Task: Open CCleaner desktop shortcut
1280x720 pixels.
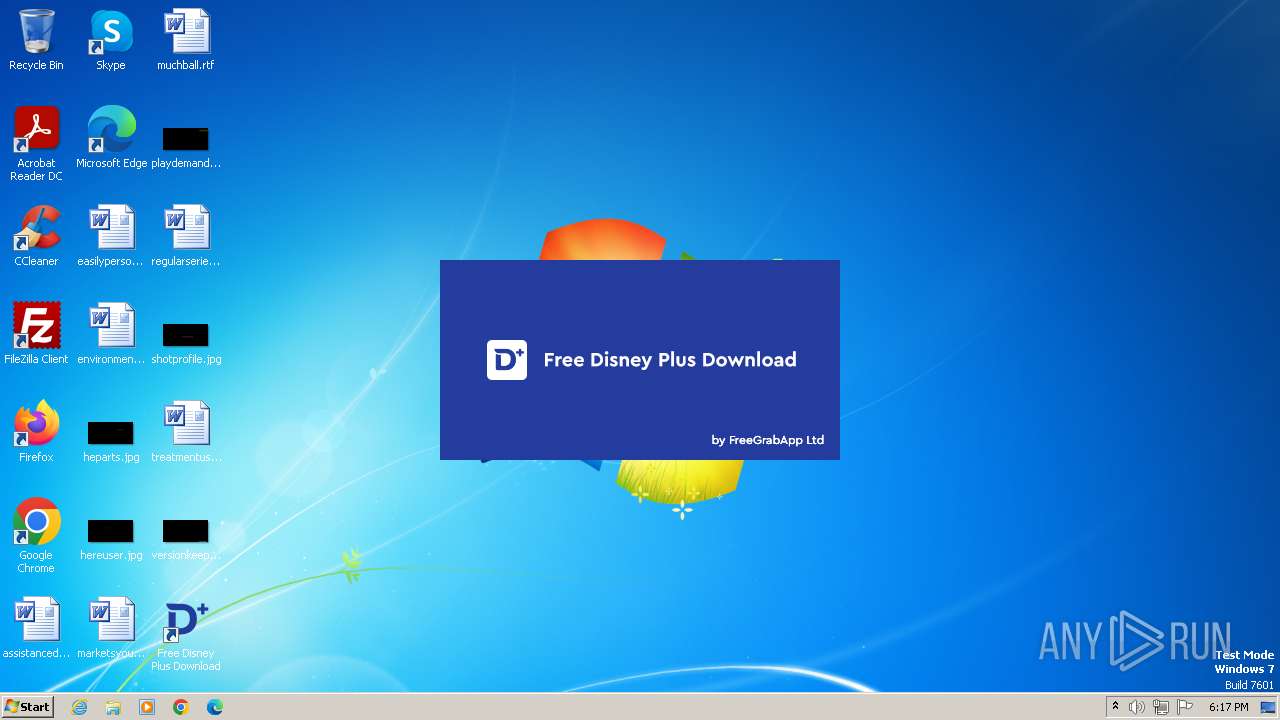Action: tap(36, 236)
